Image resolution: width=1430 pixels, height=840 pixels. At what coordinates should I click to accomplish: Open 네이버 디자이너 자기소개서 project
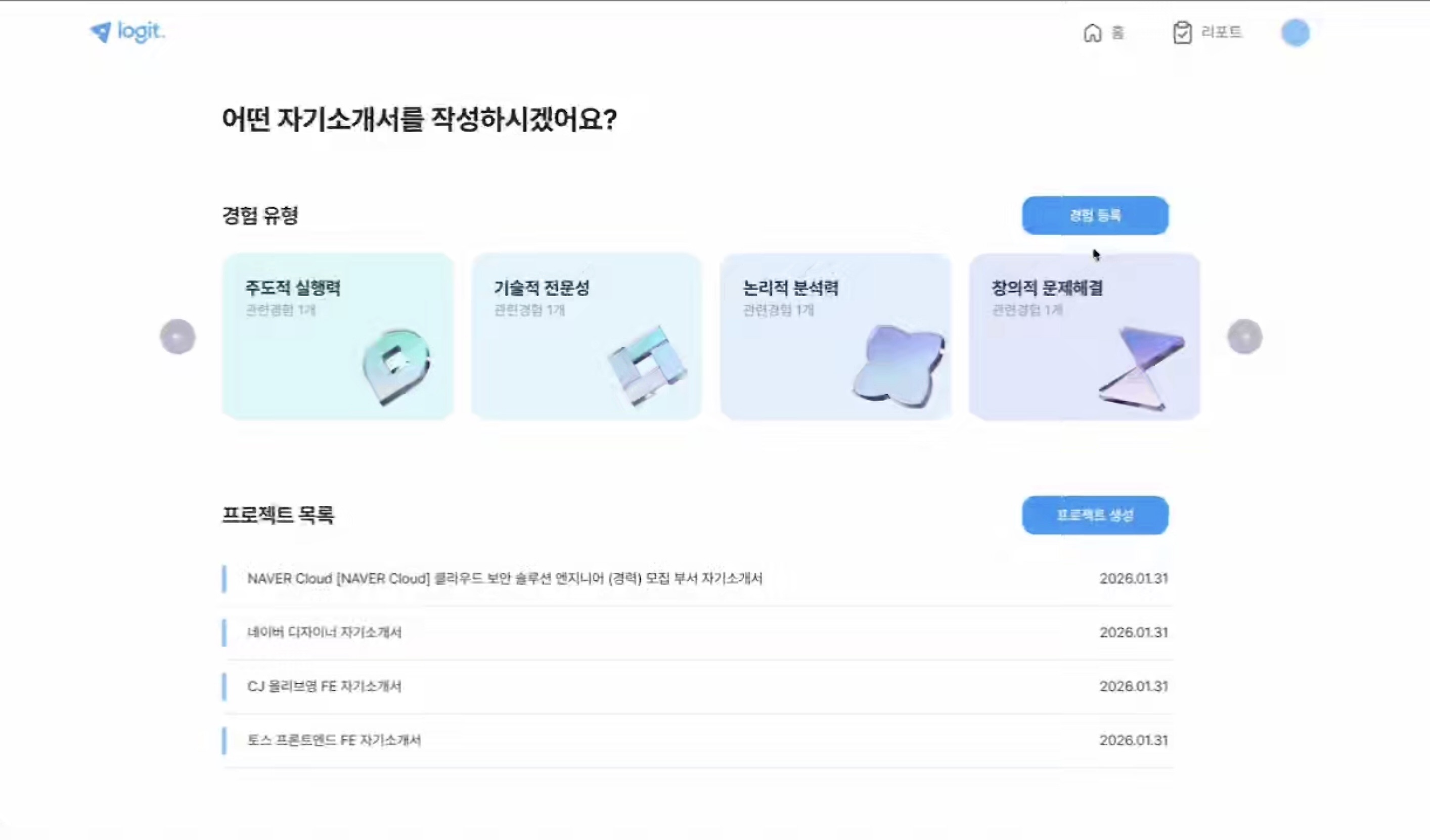click(x=324, y=632)
